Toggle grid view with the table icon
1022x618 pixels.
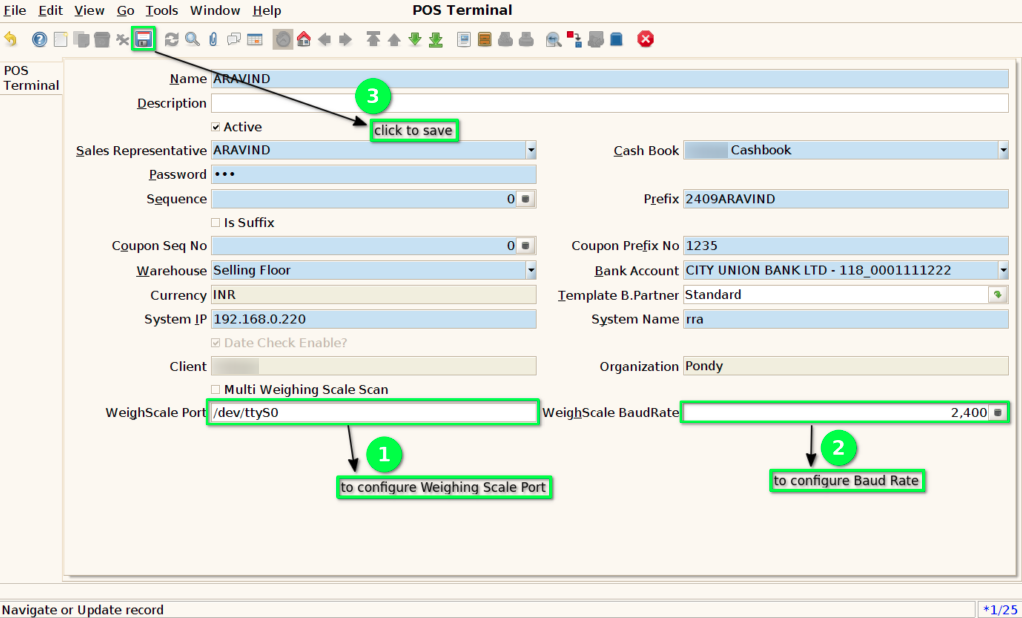[255, 39]
